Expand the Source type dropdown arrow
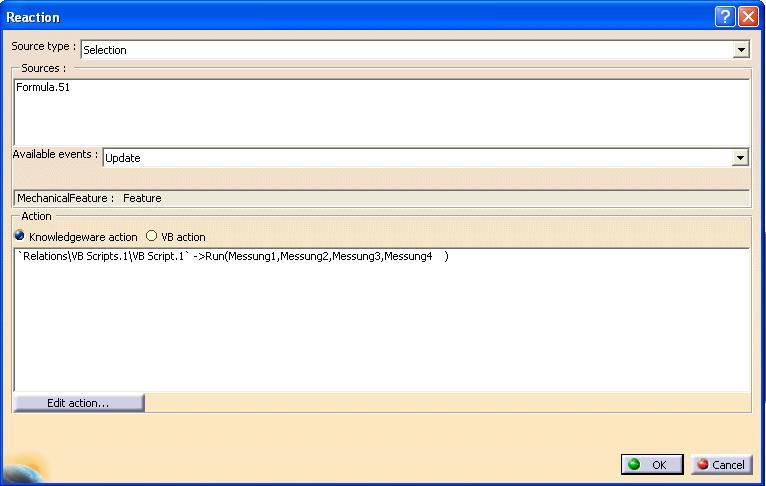766x486 pixels. [741, 50]
